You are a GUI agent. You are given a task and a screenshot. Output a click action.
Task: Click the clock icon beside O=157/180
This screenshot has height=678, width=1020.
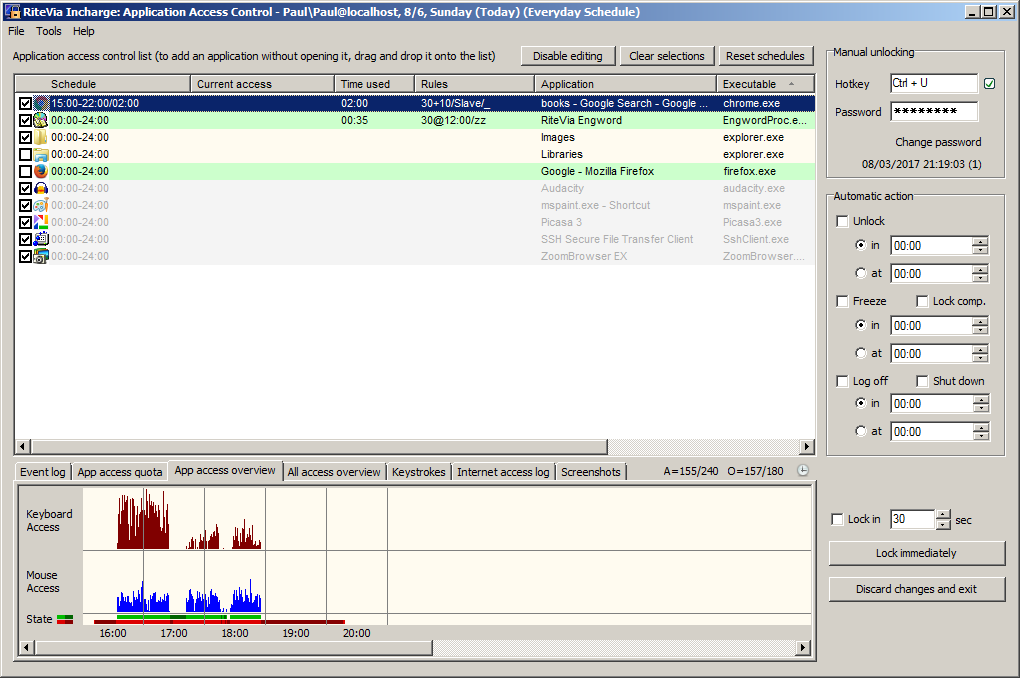click(x=803, y=471)
